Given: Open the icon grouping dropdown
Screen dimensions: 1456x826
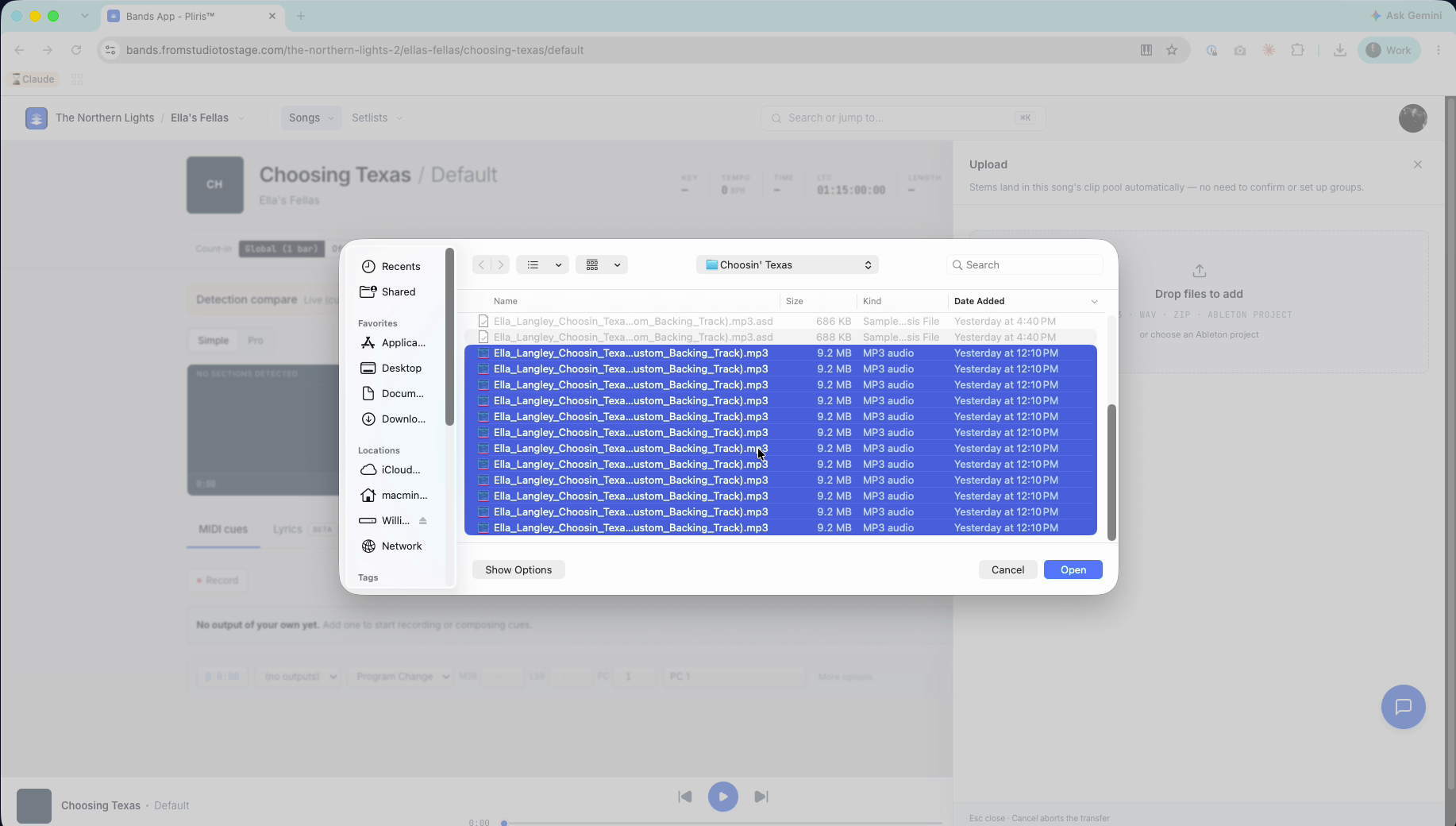Looking at the screenshot, I should click(x=602, y=264).
